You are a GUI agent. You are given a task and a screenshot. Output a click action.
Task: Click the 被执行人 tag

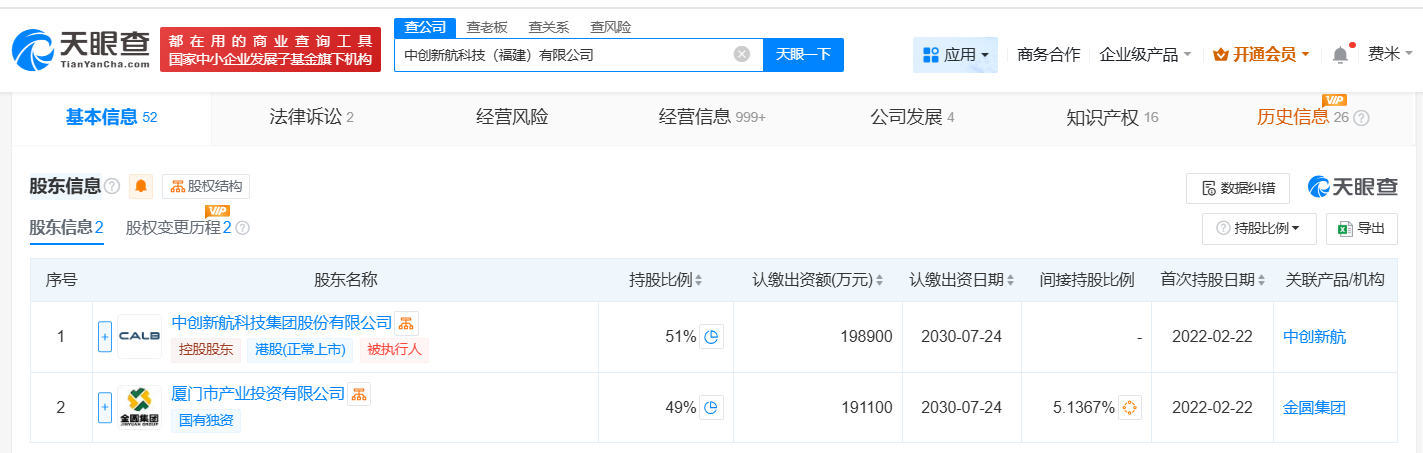394,349
